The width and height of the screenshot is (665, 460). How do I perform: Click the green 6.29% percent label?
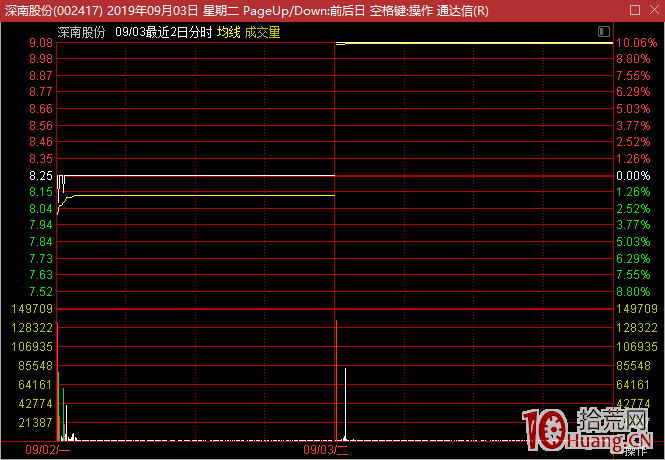633,259
